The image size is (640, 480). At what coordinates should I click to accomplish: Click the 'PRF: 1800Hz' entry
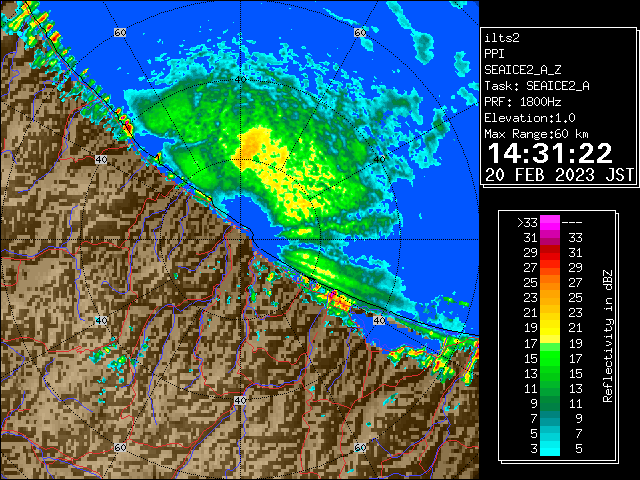(x=523, y=102)
